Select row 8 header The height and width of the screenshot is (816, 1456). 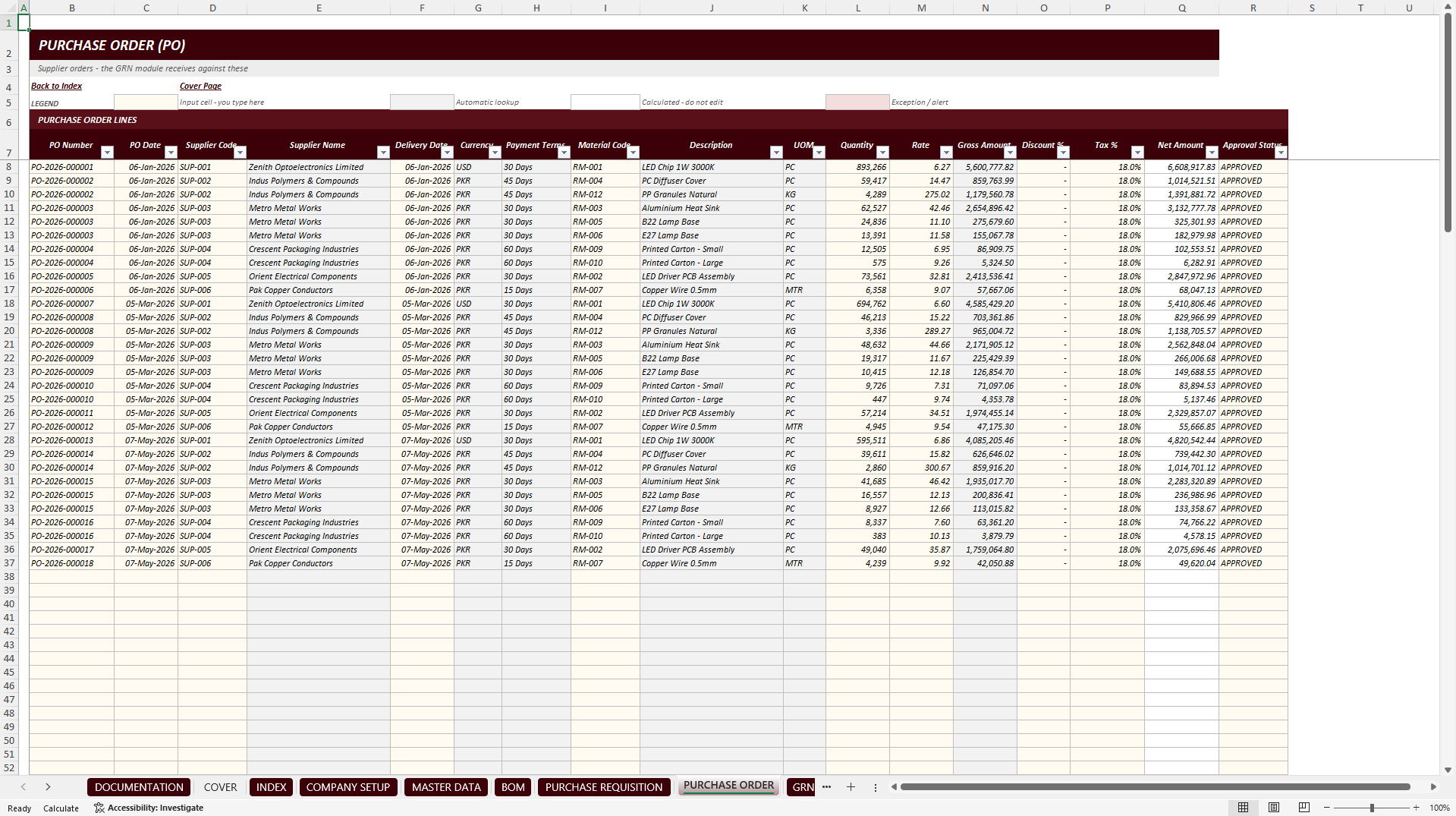(x=9, y=167)
